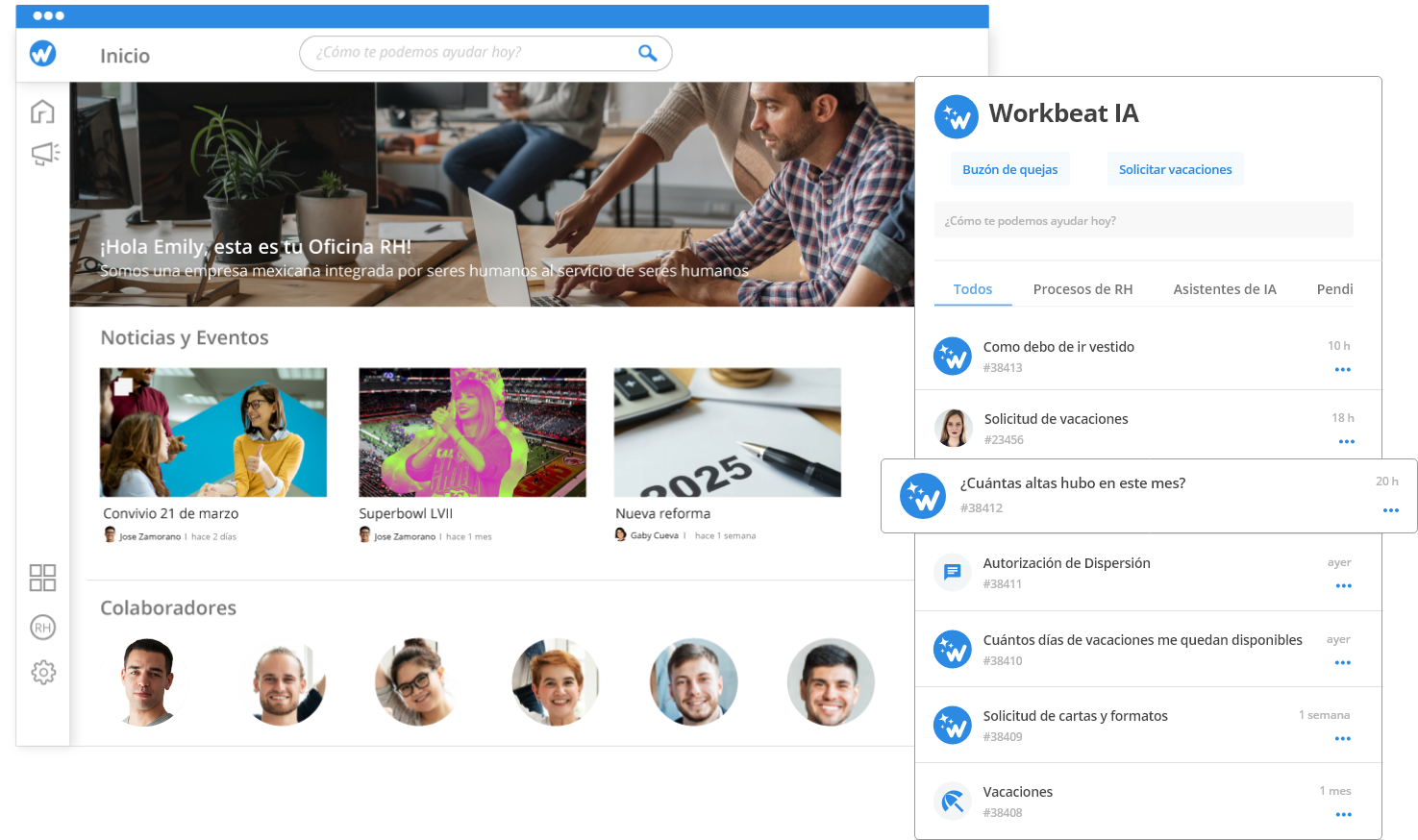1418x840 pixels.
Task: Open the Solicitud de vacaciones request #23456
Action: (x=1148, y=427)
